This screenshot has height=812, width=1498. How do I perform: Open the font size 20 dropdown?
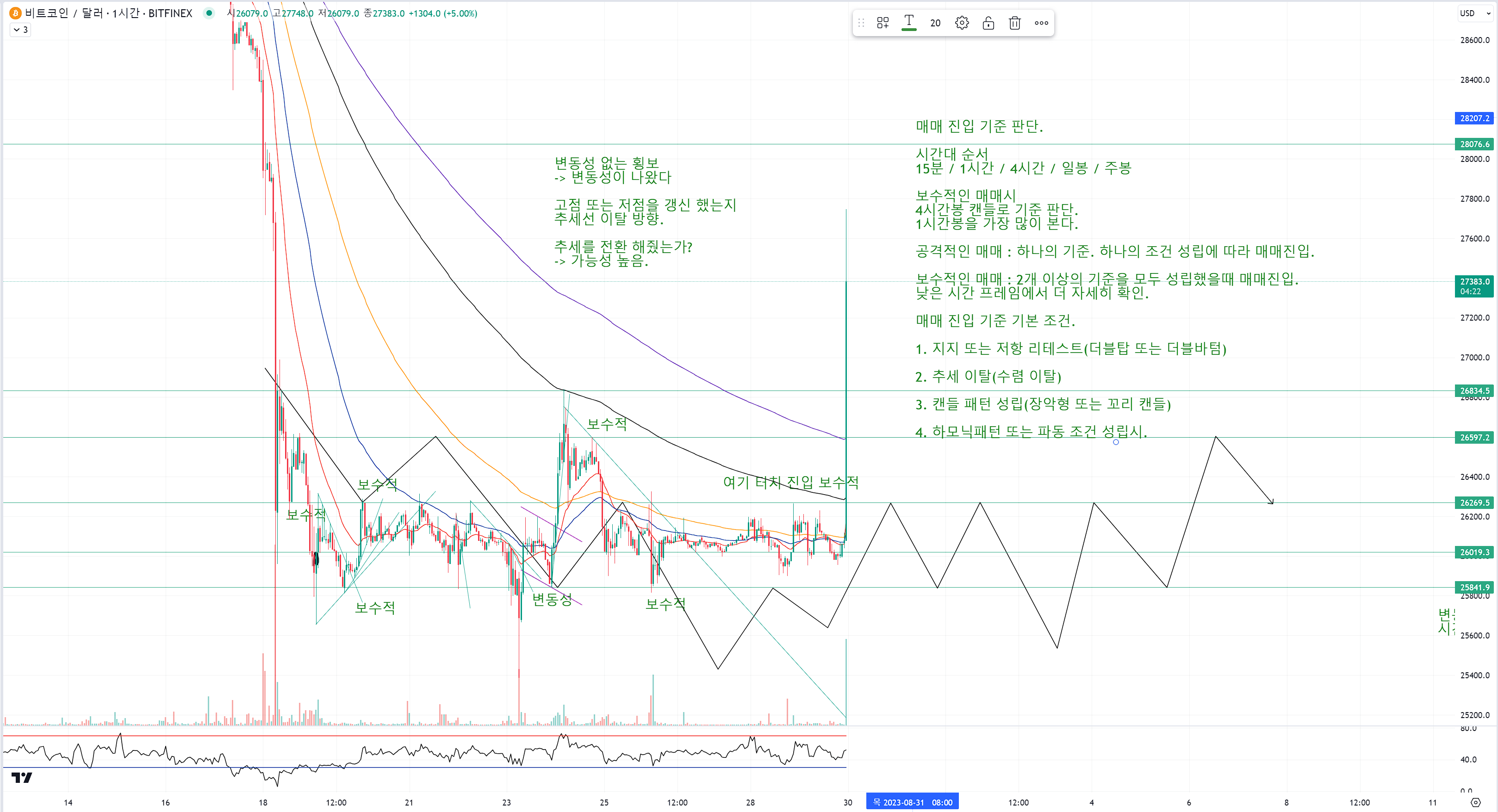[935, 23]
